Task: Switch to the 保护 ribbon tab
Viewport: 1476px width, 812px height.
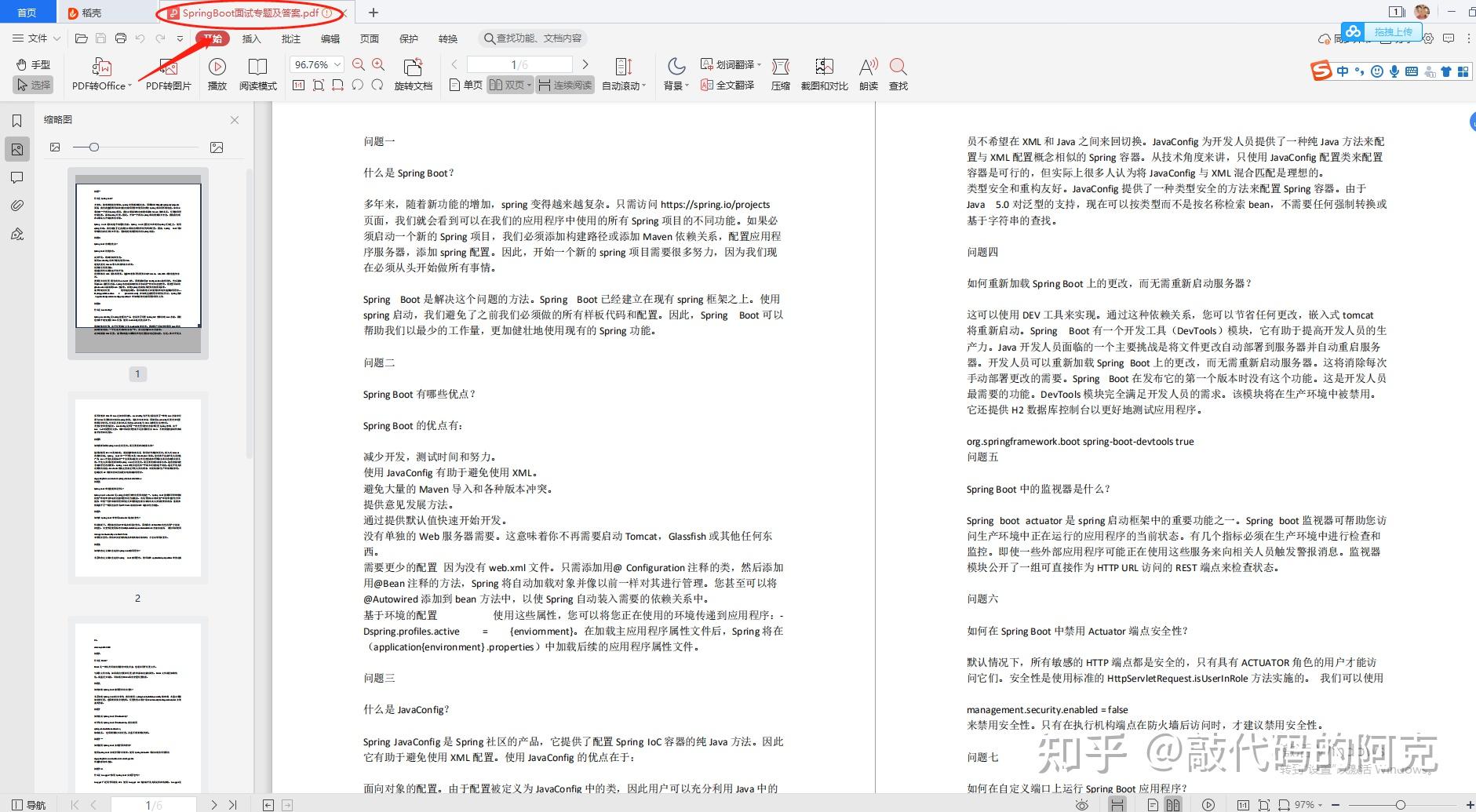Action: 408,38
